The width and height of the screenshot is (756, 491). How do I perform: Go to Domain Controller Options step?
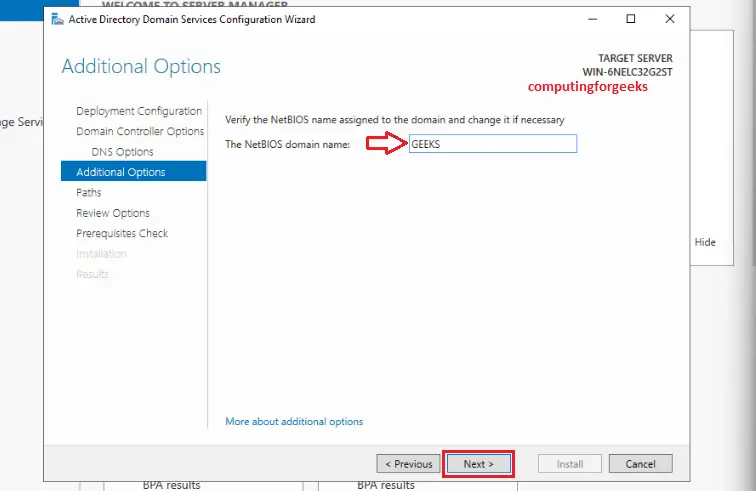pos(140,131)
